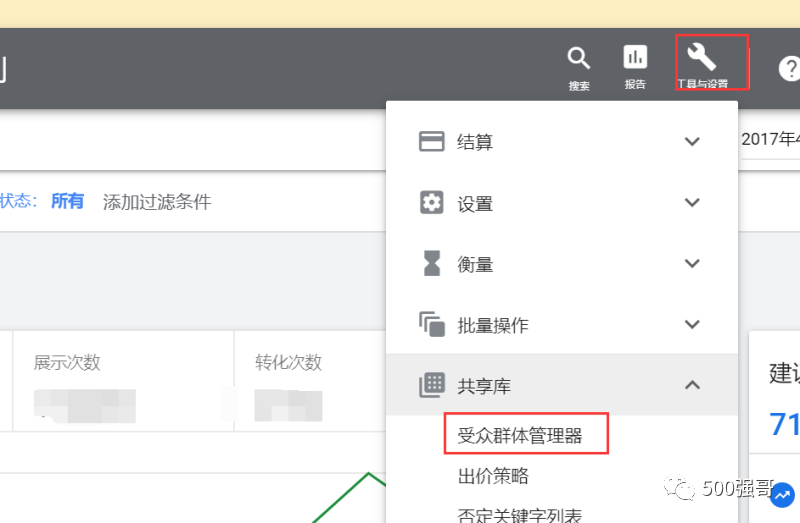Open 否定关键字列表 menu entry

pos(520,515)
